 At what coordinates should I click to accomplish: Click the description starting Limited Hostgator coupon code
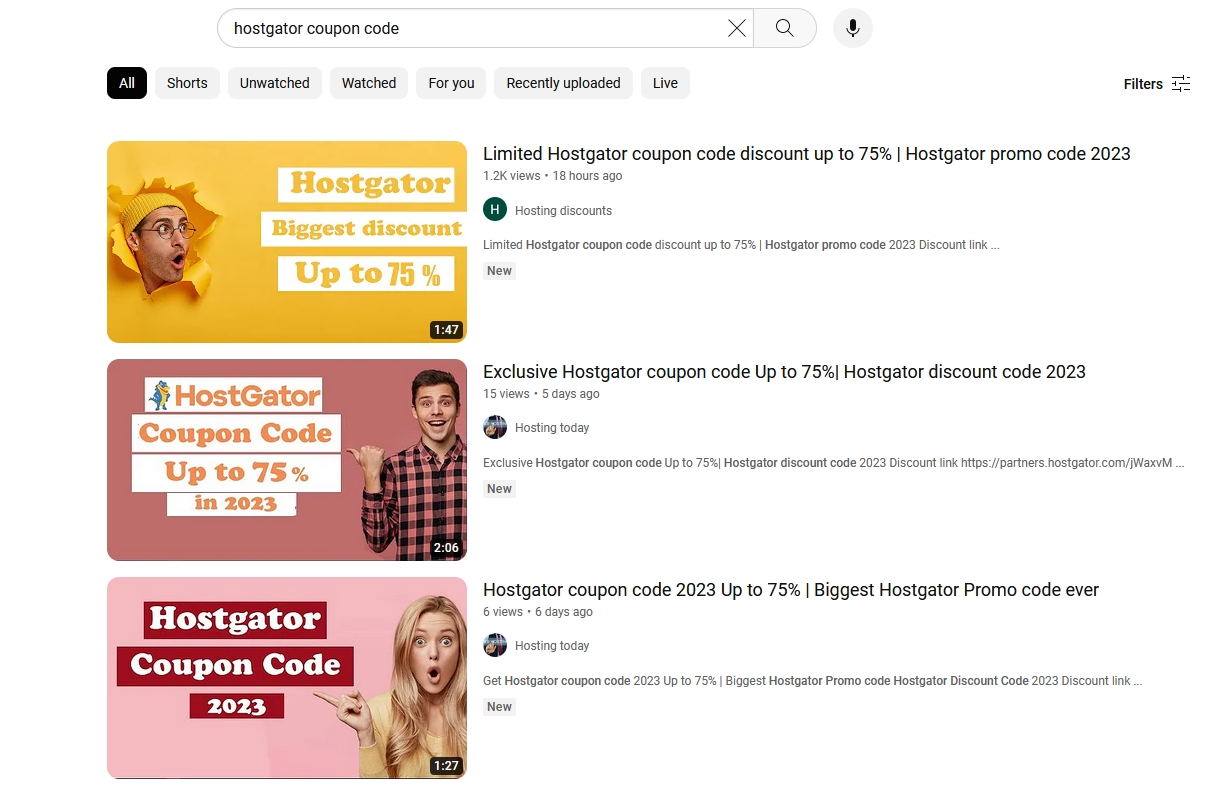[741, 245]
